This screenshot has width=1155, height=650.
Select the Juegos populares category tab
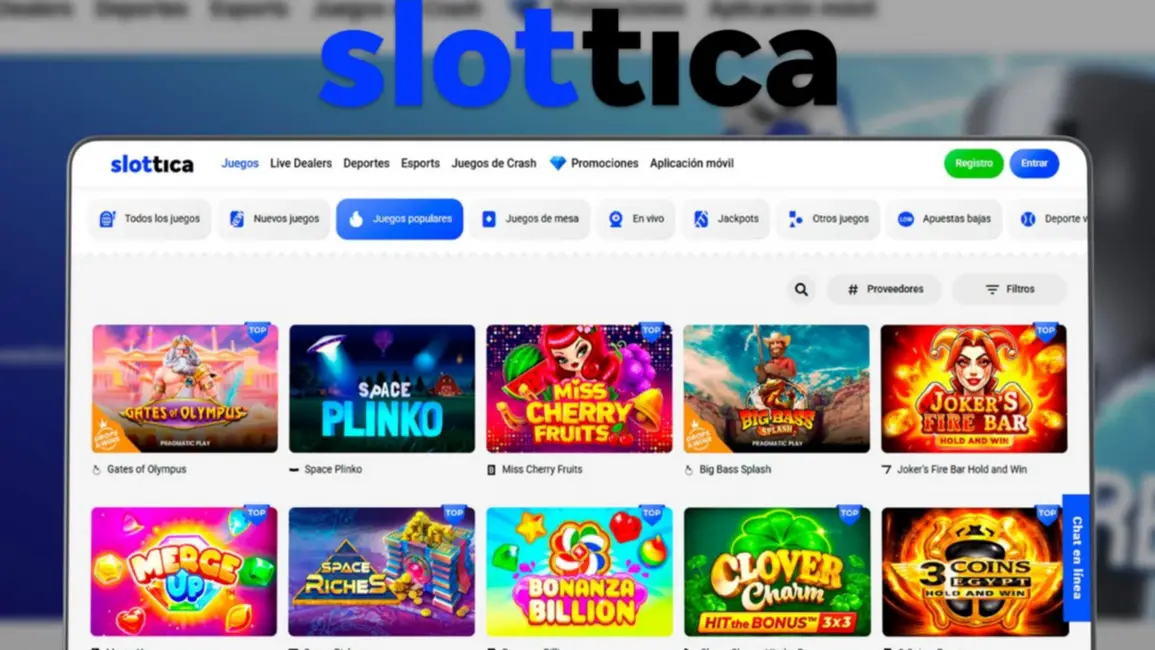pos(400,219)
